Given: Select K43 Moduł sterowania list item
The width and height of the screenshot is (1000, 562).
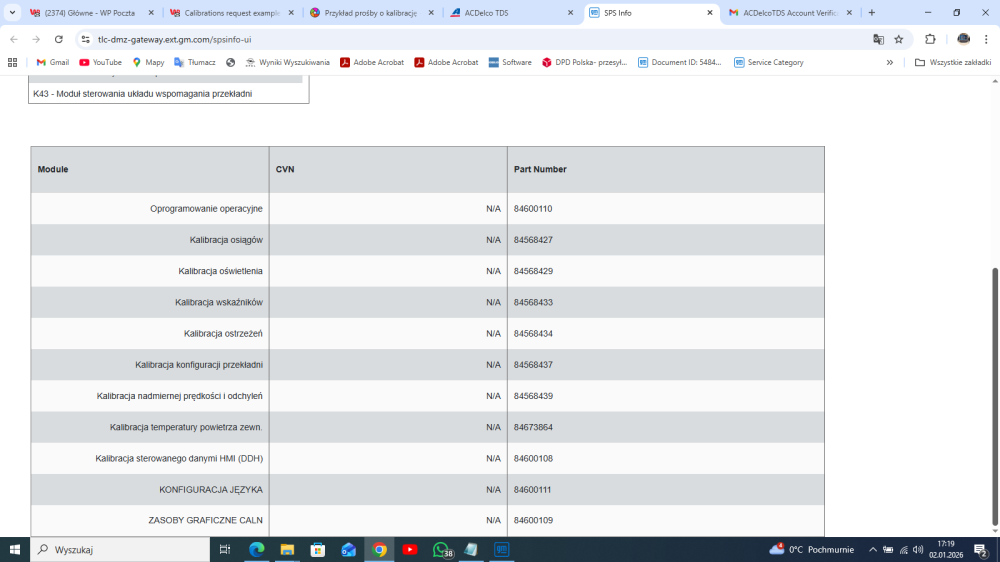Looking at the screenshot, I should [x=168, y=94].
